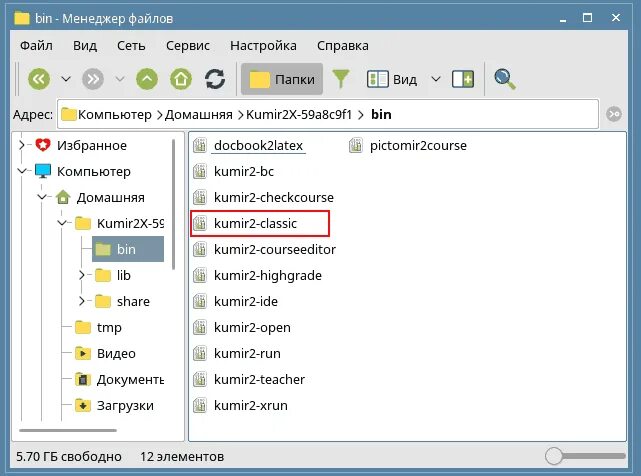This screenshot has width=641, height=476.
Task: Open the Сеть menu
Action: click(x=131, y=45)
